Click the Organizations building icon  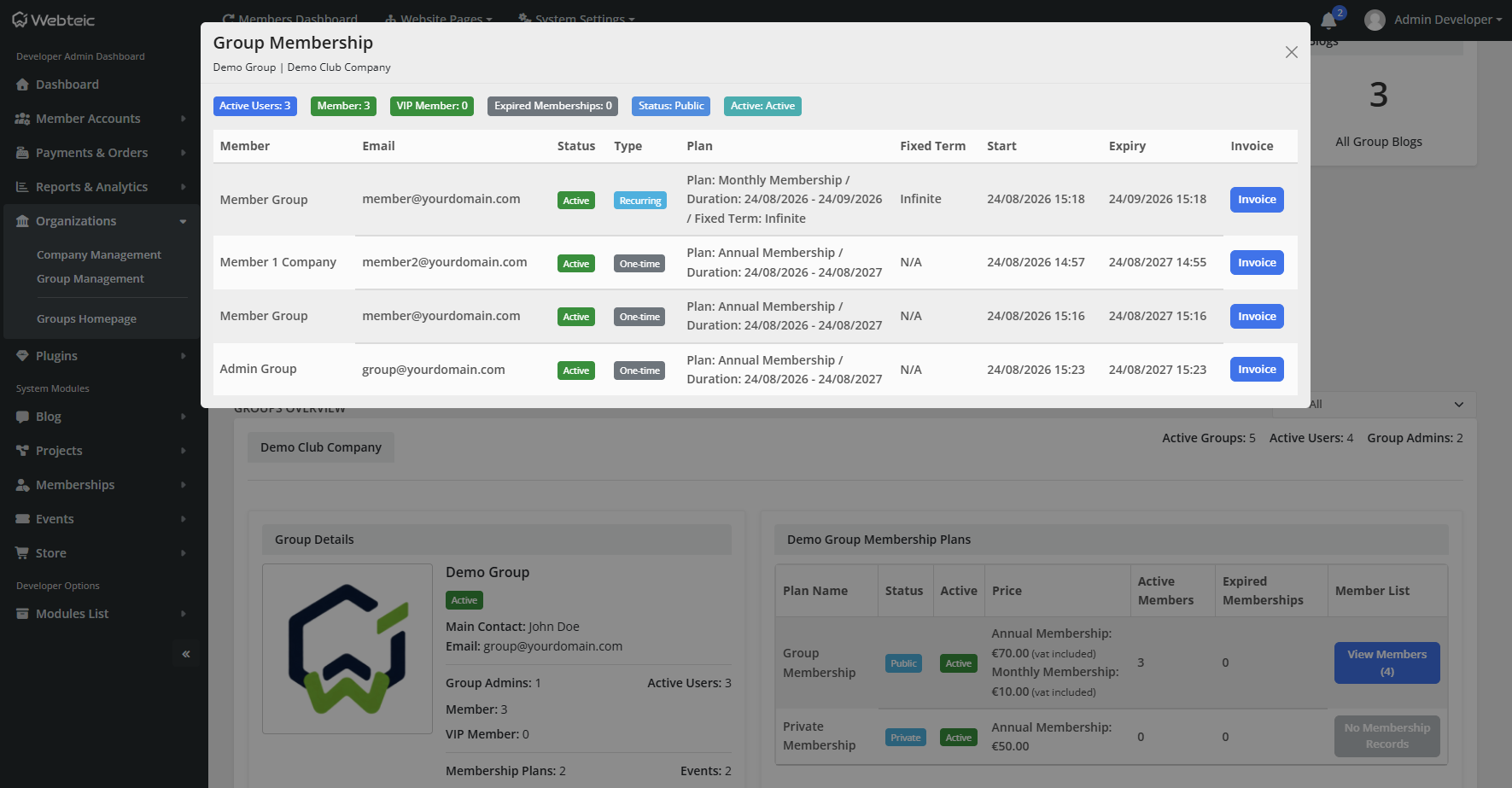tap(22, 221)
